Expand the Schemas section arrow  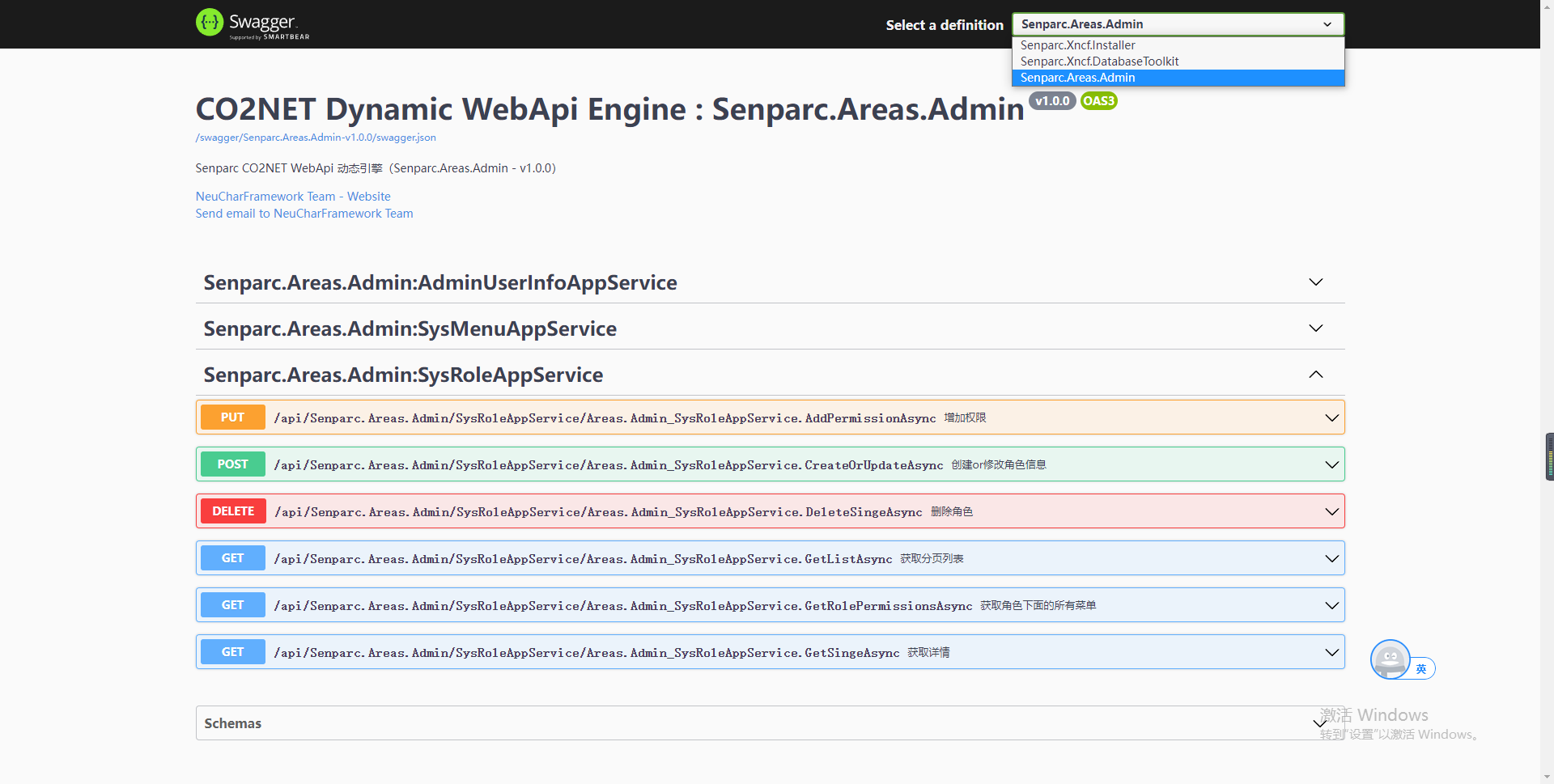(1318, 723)
